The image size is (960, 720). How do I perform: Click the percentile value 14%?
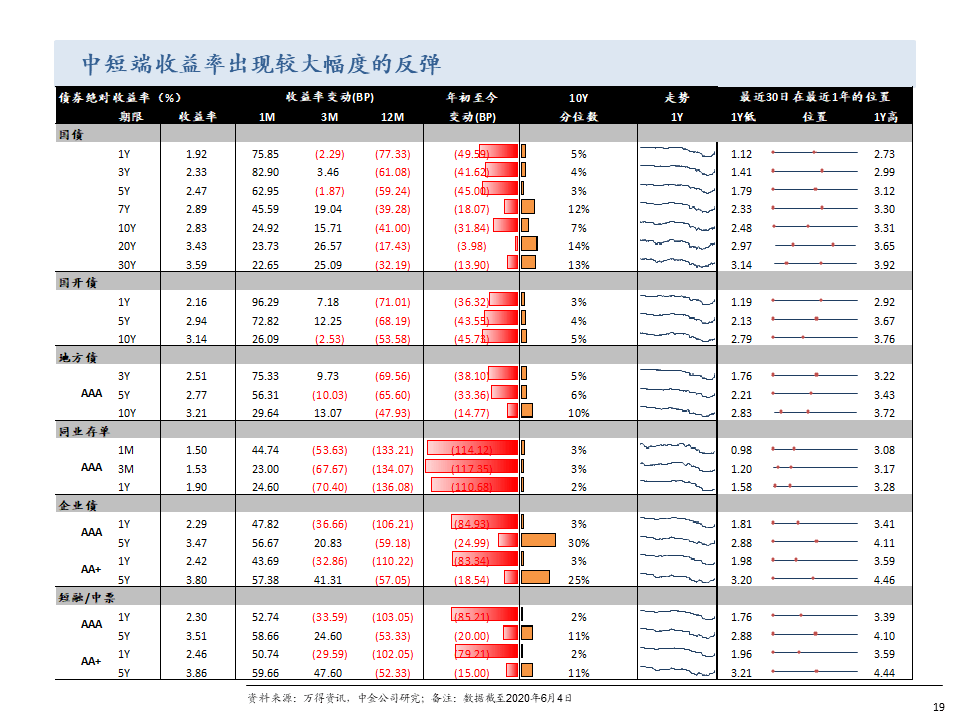click(x=579, y=246)
